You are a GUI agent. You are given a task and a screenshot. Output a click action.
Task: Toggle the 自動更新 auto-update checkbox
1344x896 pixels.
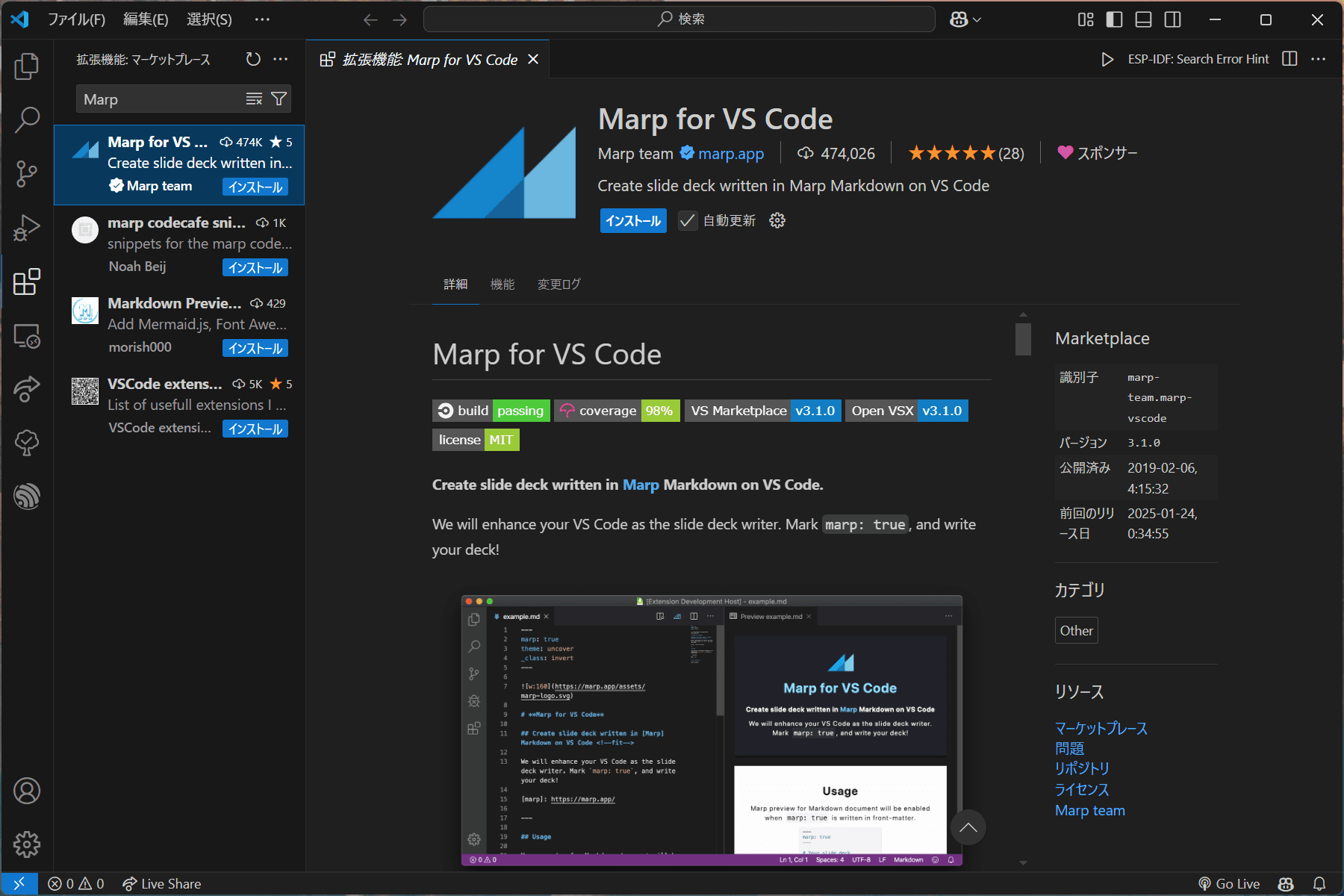[687, 221]
